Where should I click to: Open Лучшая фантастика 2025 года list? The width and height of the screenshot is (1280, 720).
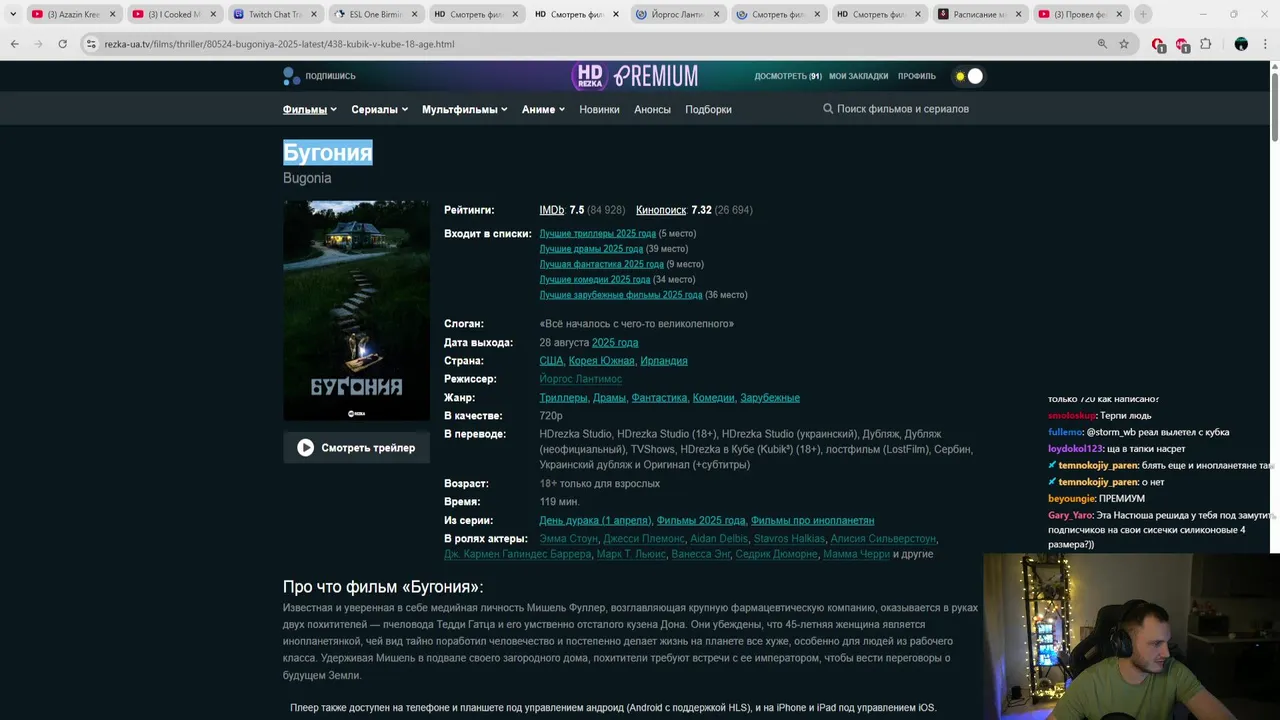[x=601, y=264]
